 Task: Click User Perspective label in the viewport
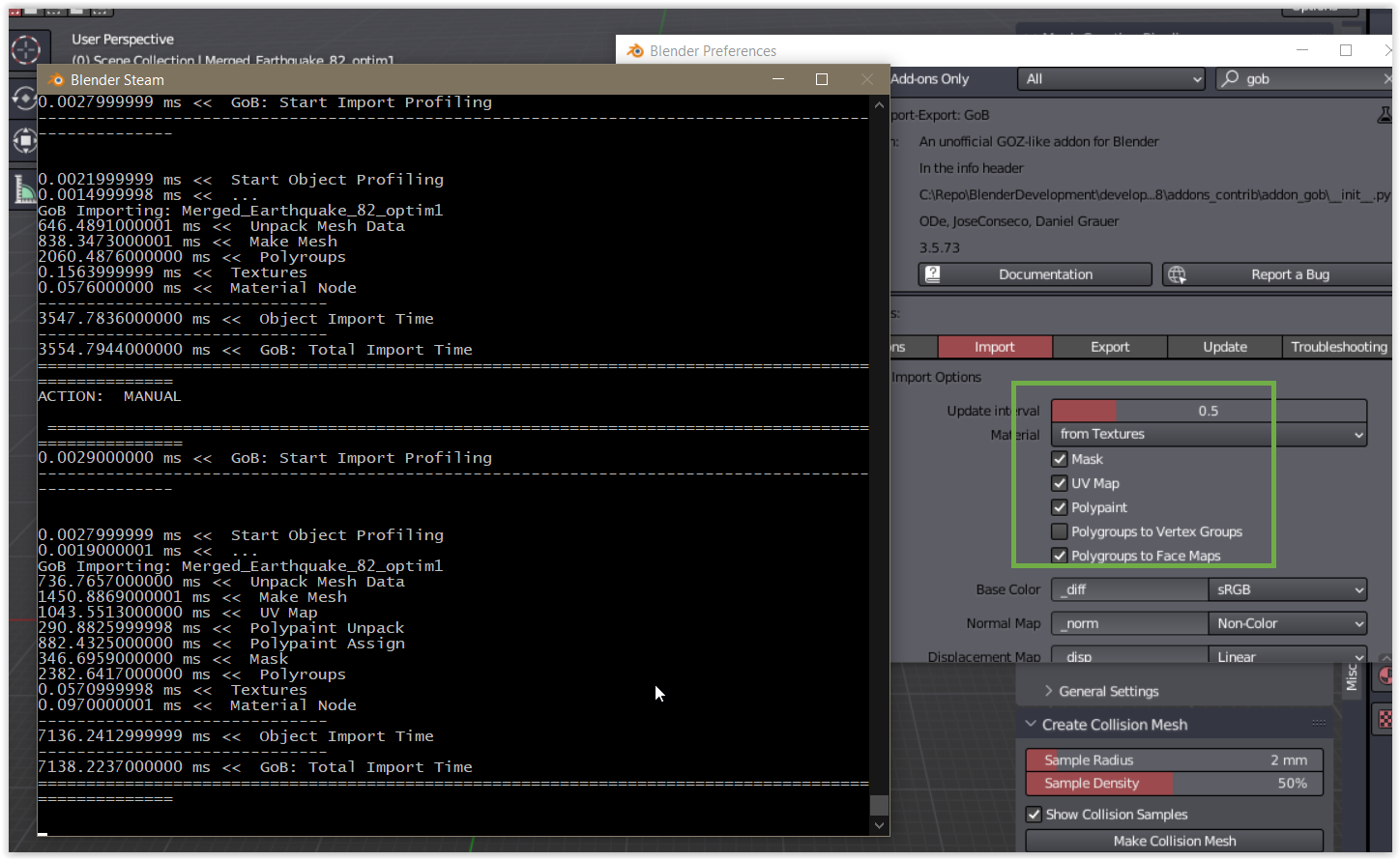coord(123,40)
